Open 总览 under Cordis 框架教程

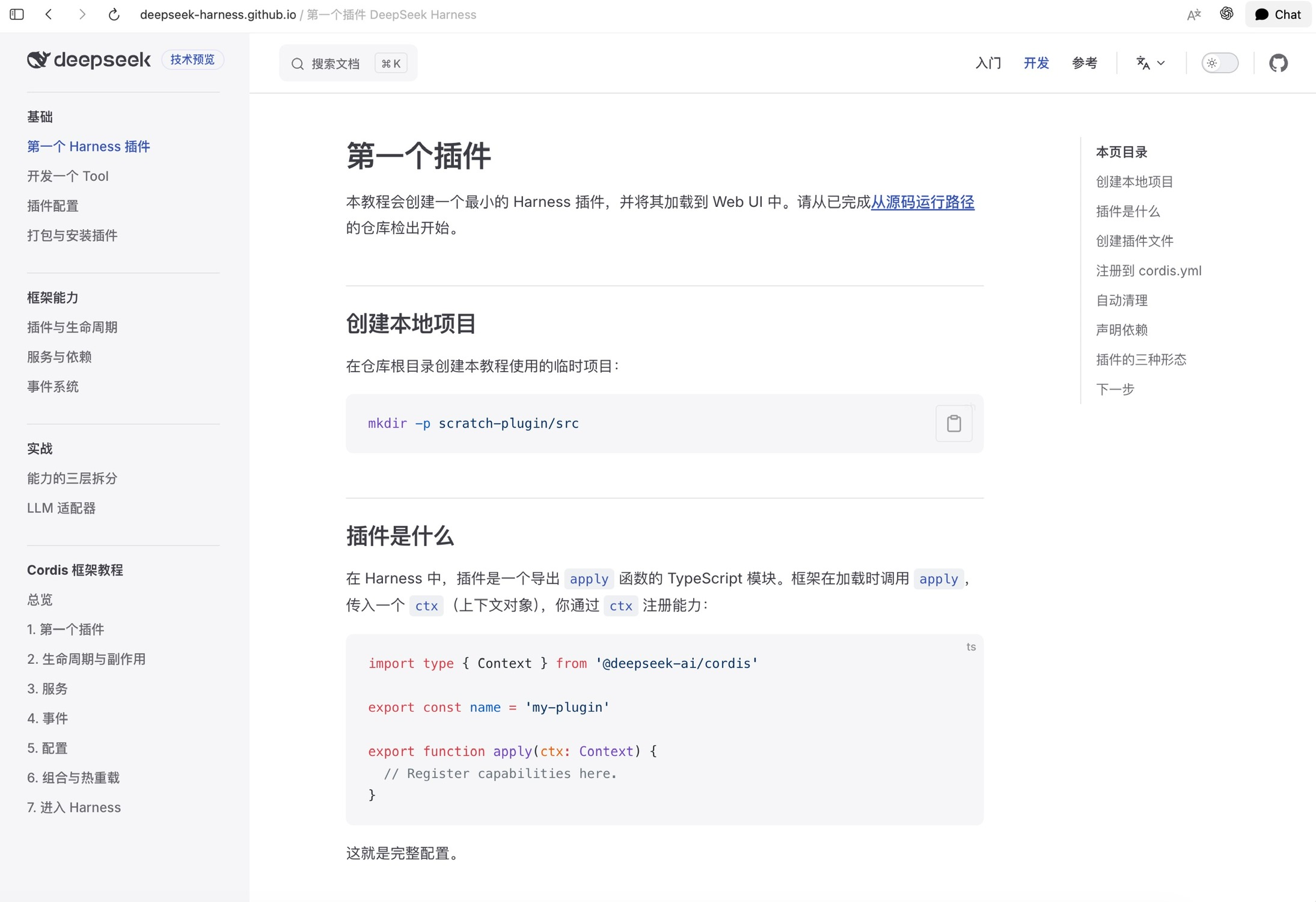coord(40,600)
